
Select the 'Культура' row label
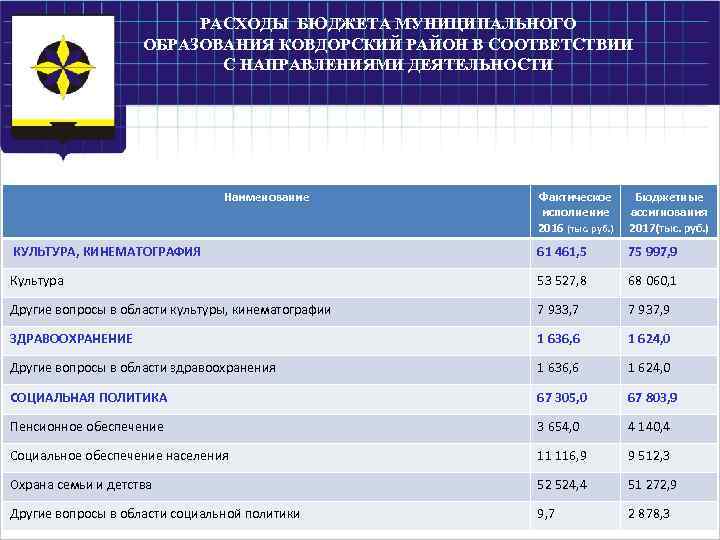click(x=37, y=281)
